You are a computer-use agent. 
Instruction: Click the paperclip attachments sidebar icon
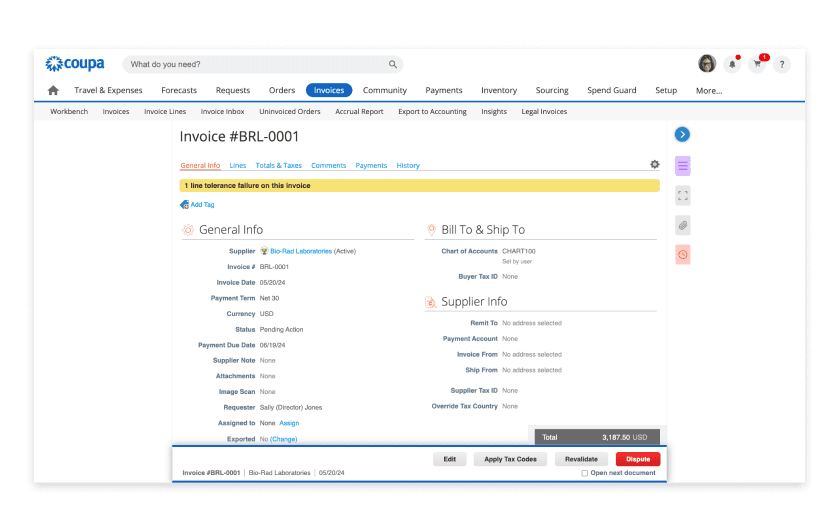(x=683, y=225)
